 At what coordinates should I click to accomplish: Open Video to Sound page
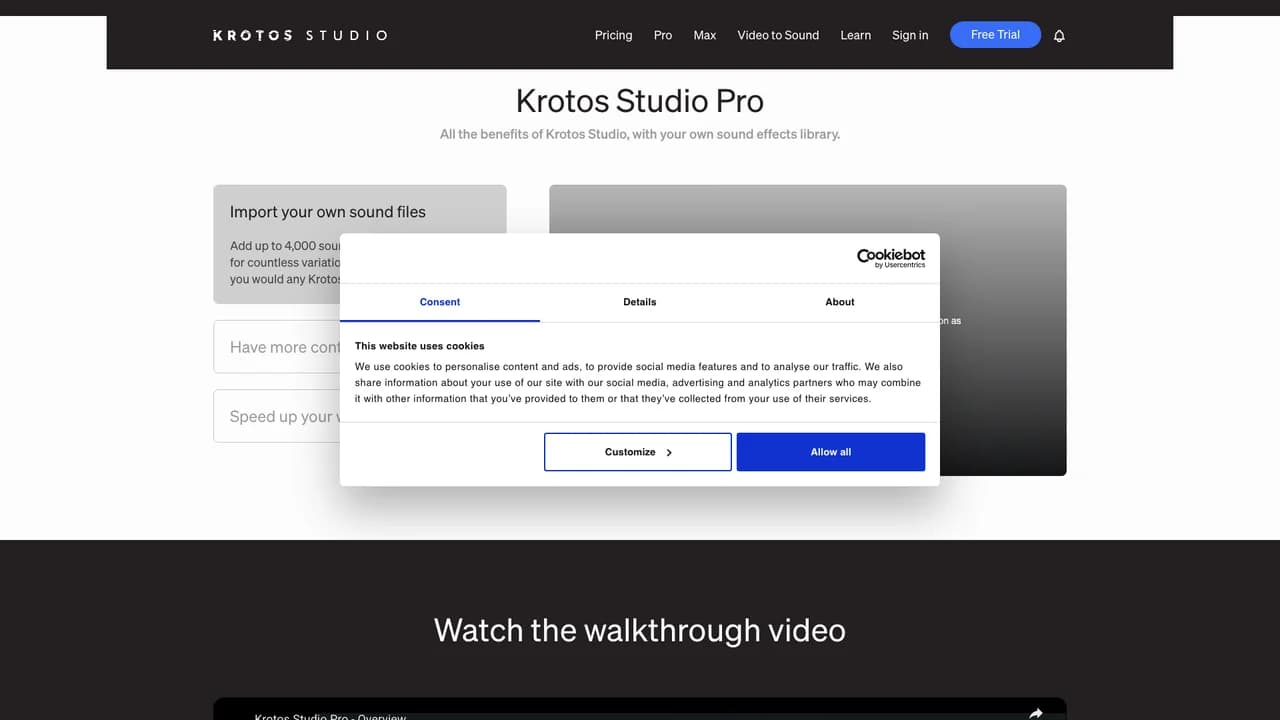tap(778, 35)
